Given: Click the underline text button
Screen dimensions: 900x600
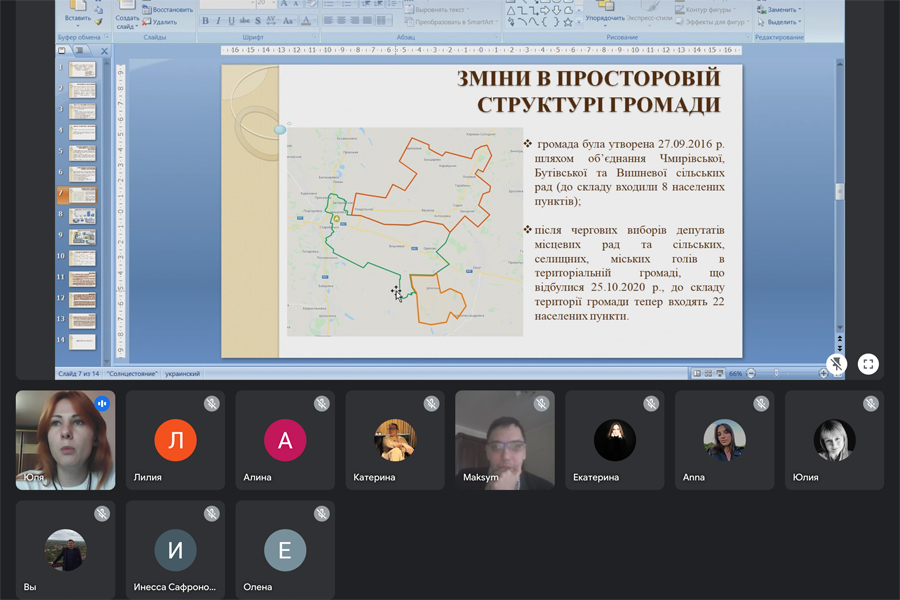Looking at the screenshot, I should (x=231, y=20).
